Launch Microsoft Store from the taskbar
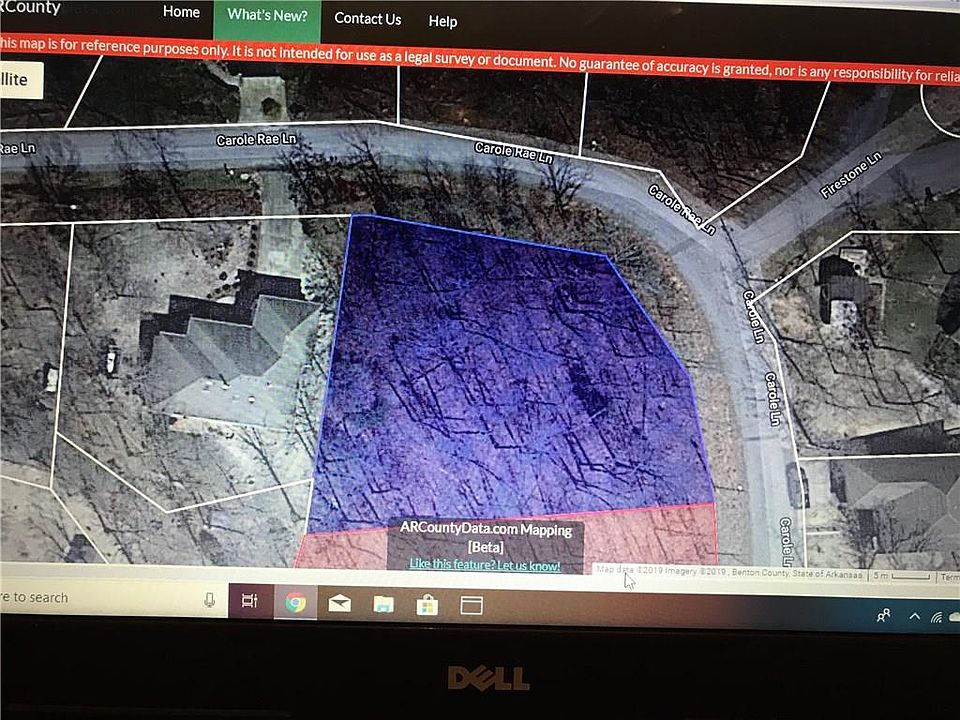 (427, 604)
